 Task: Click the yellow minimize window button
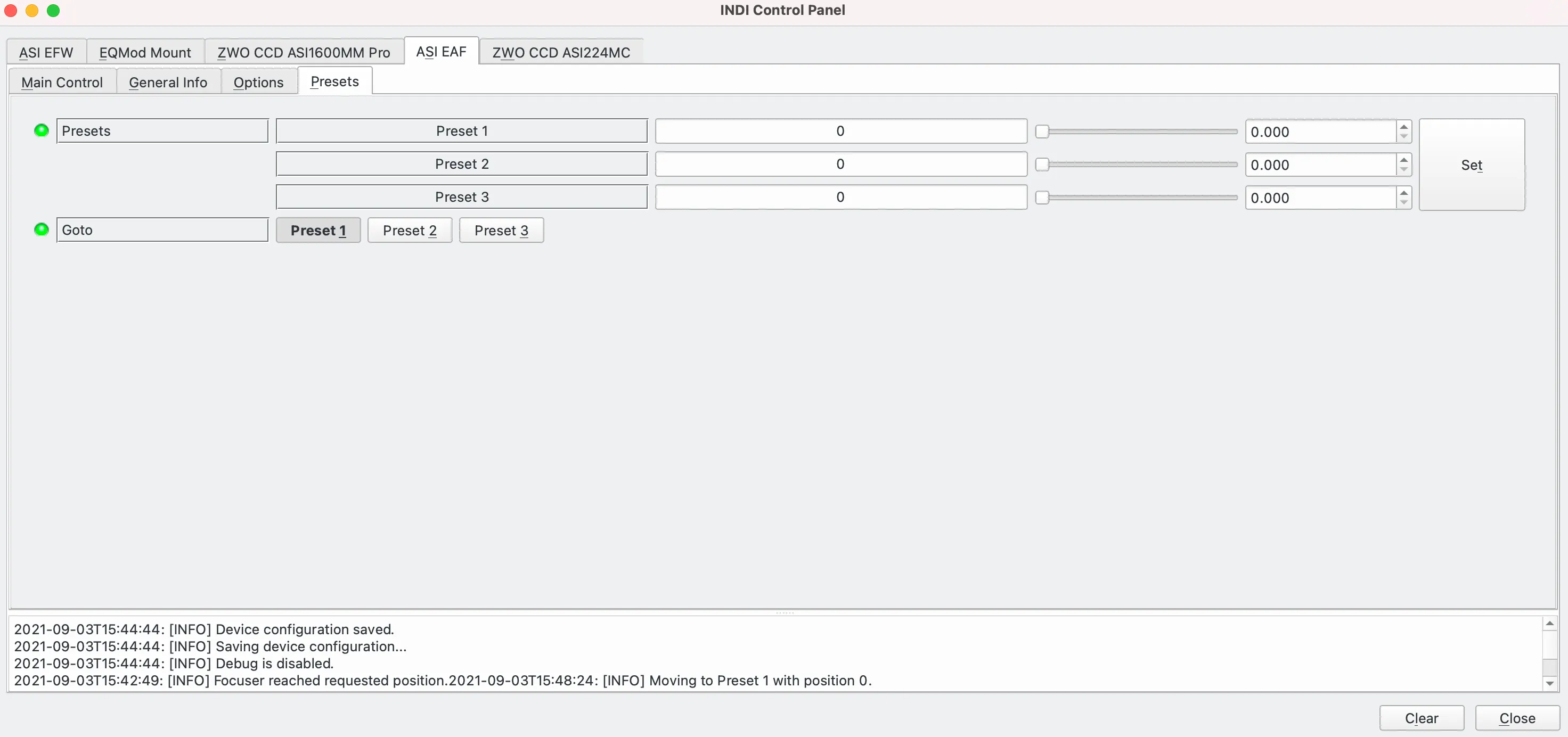pos(31,10)
